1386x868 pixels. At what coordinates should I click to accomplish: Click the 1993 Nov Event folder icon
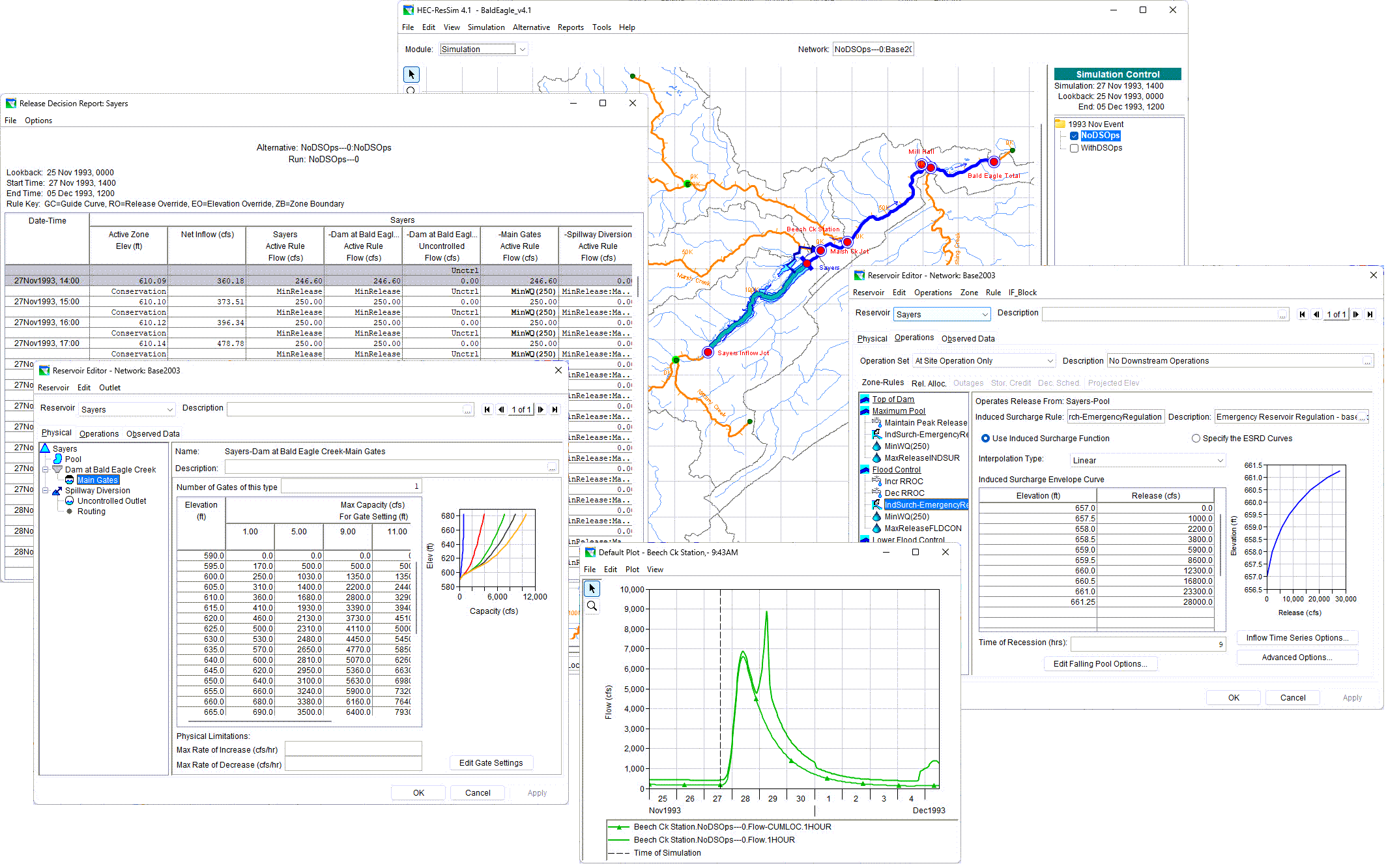click(x=1060, y=124)
